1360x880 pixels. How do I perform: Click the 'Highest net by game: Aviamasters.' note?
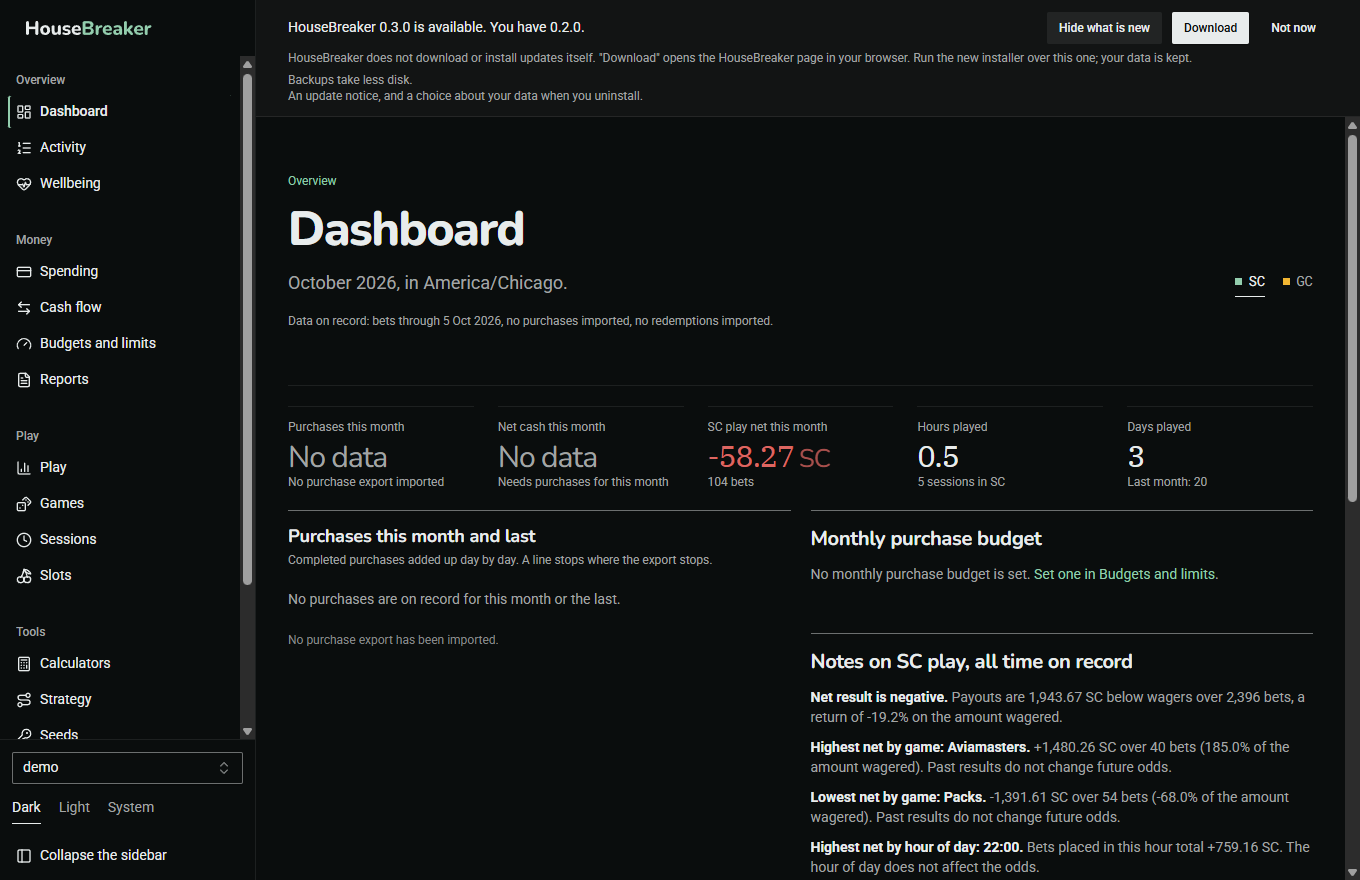point(919,747)
